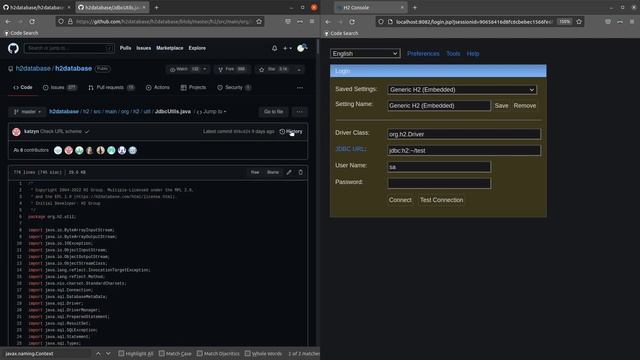Open the GitHub home logo
The width and height of the screenshot is (640, 360).
pos(13,49)
